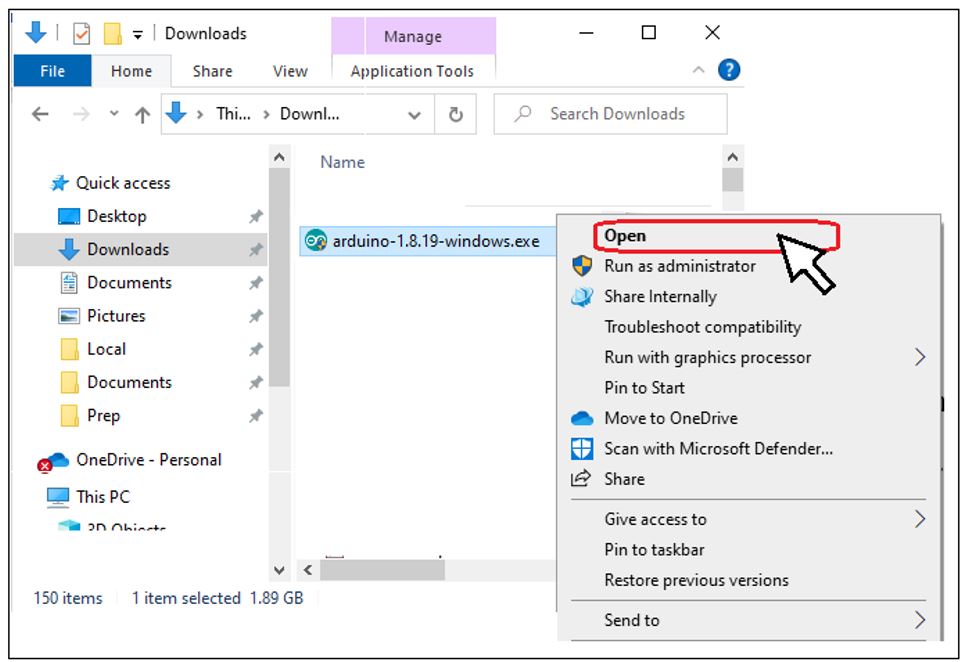Click the Up arrow navigation icon
Screen dimensions: 964x662
pyautogui.click(x=142, y=114)
